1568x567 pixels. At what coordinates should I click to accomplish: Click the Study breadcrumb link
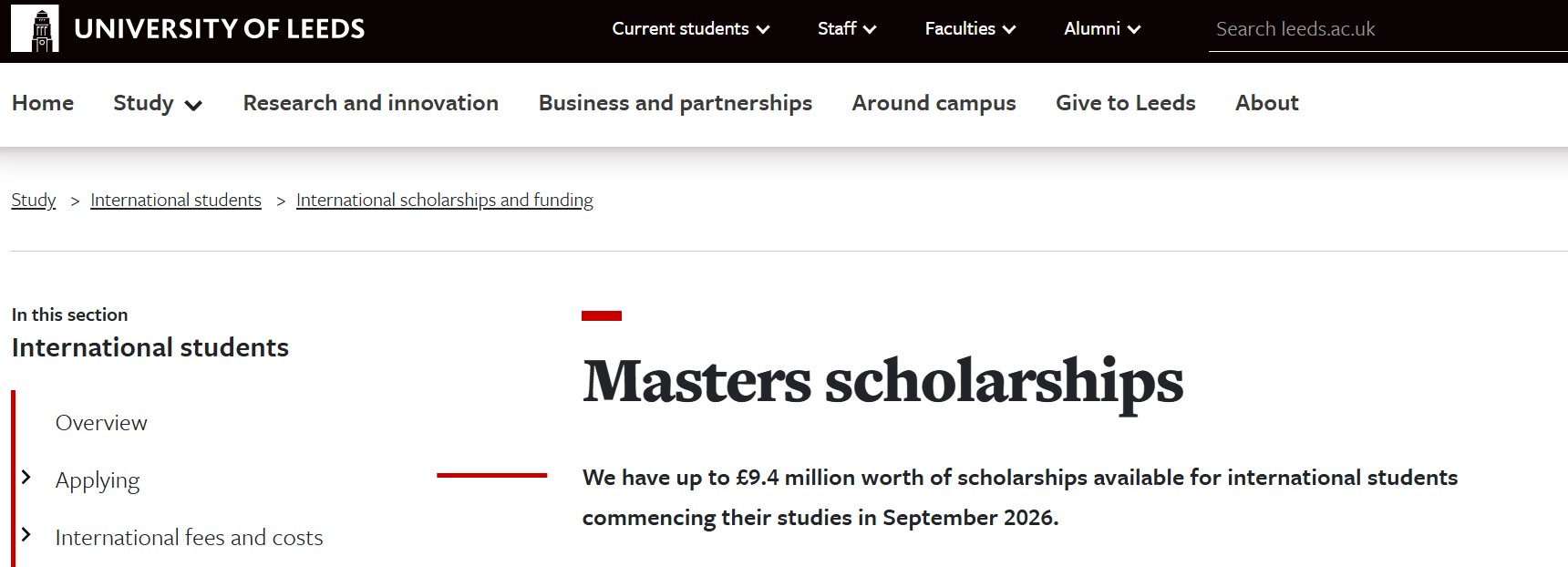click(x=33, y=200)
